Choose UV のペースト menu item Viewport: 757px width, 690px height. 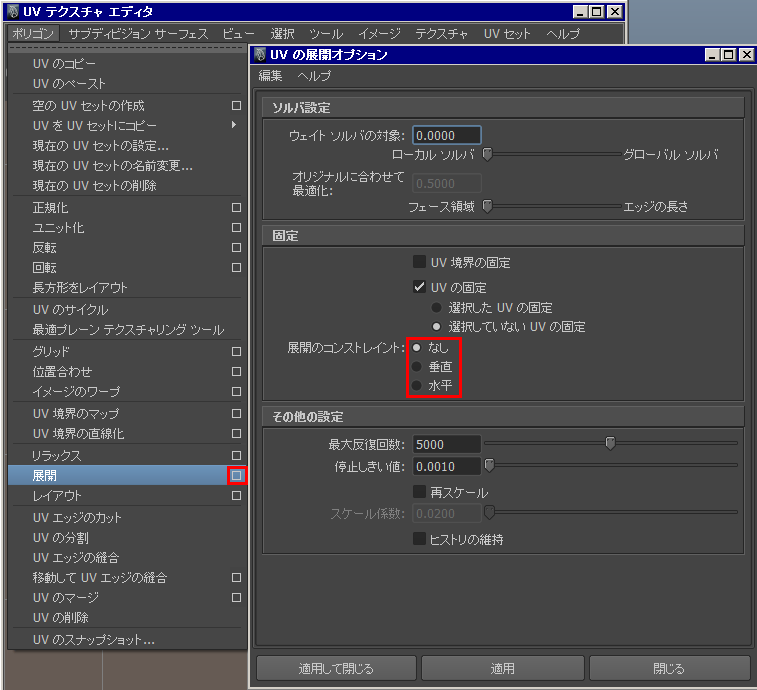126,84
